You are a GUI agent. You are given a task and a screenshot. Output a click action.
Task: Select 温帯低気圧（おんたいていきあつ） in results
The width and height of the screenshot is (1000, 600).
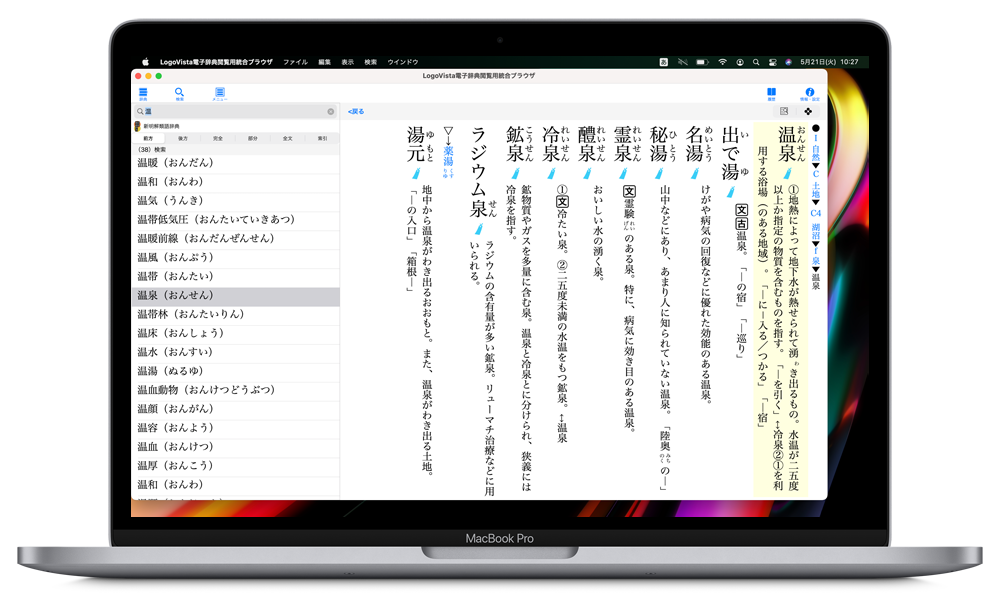point(235,219)
